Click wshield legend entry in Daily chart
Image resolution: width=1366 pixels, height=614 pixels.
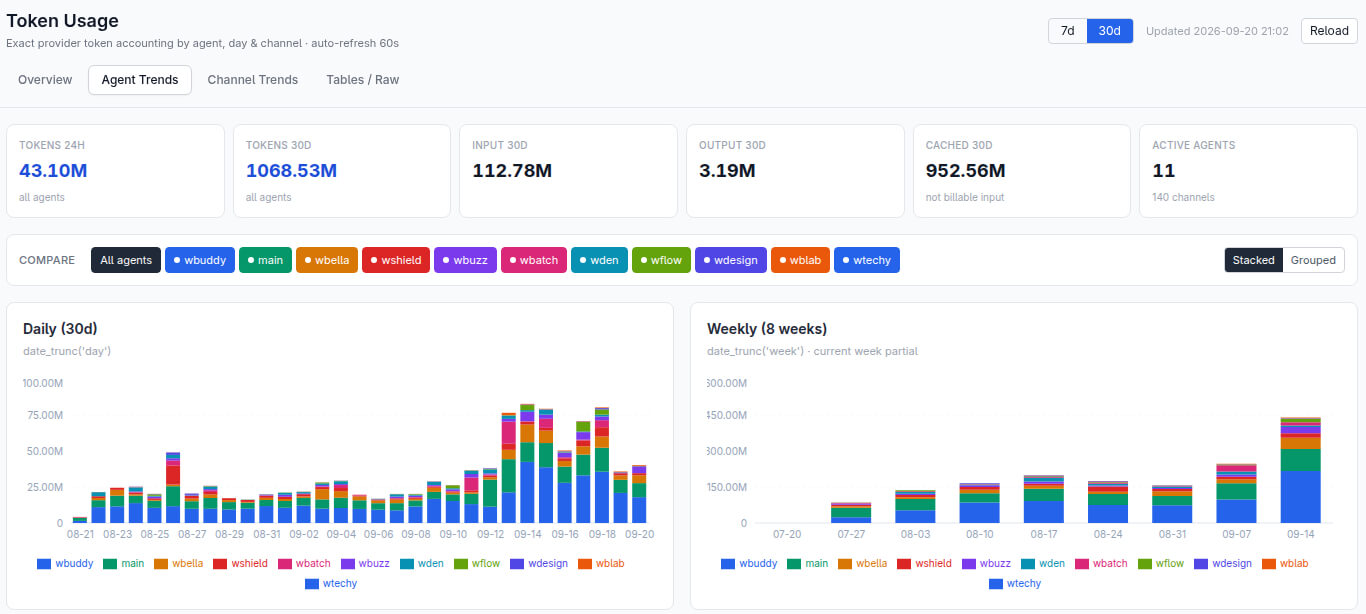pyautogui.click(x=240, y=564)
